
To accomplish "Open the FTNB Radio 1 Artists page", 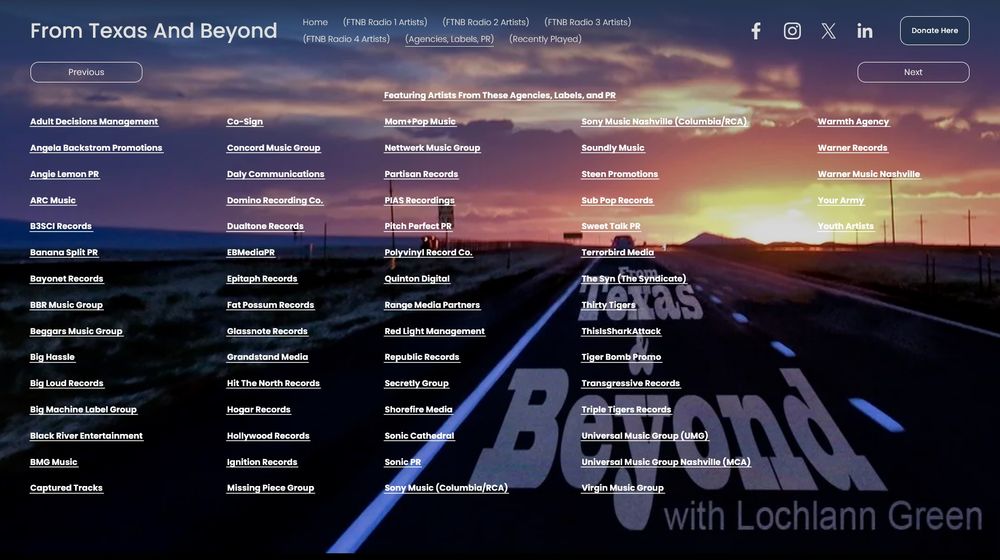I will [385, 22].
